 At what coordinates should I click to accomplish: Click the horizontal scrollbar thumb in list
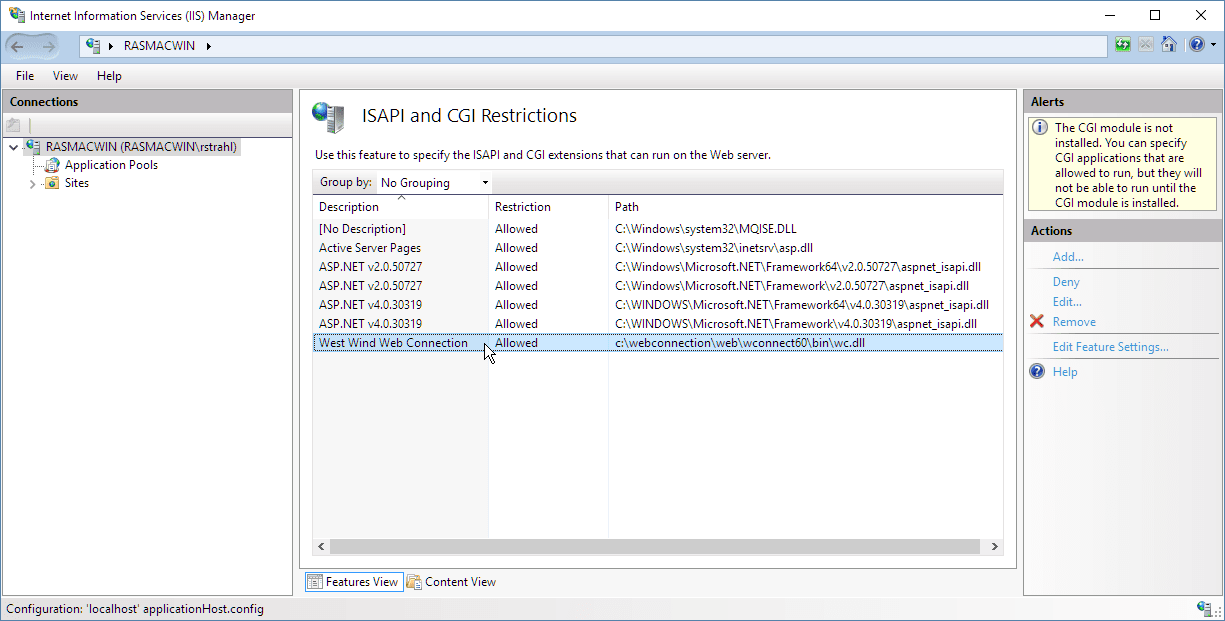(655, 547)
